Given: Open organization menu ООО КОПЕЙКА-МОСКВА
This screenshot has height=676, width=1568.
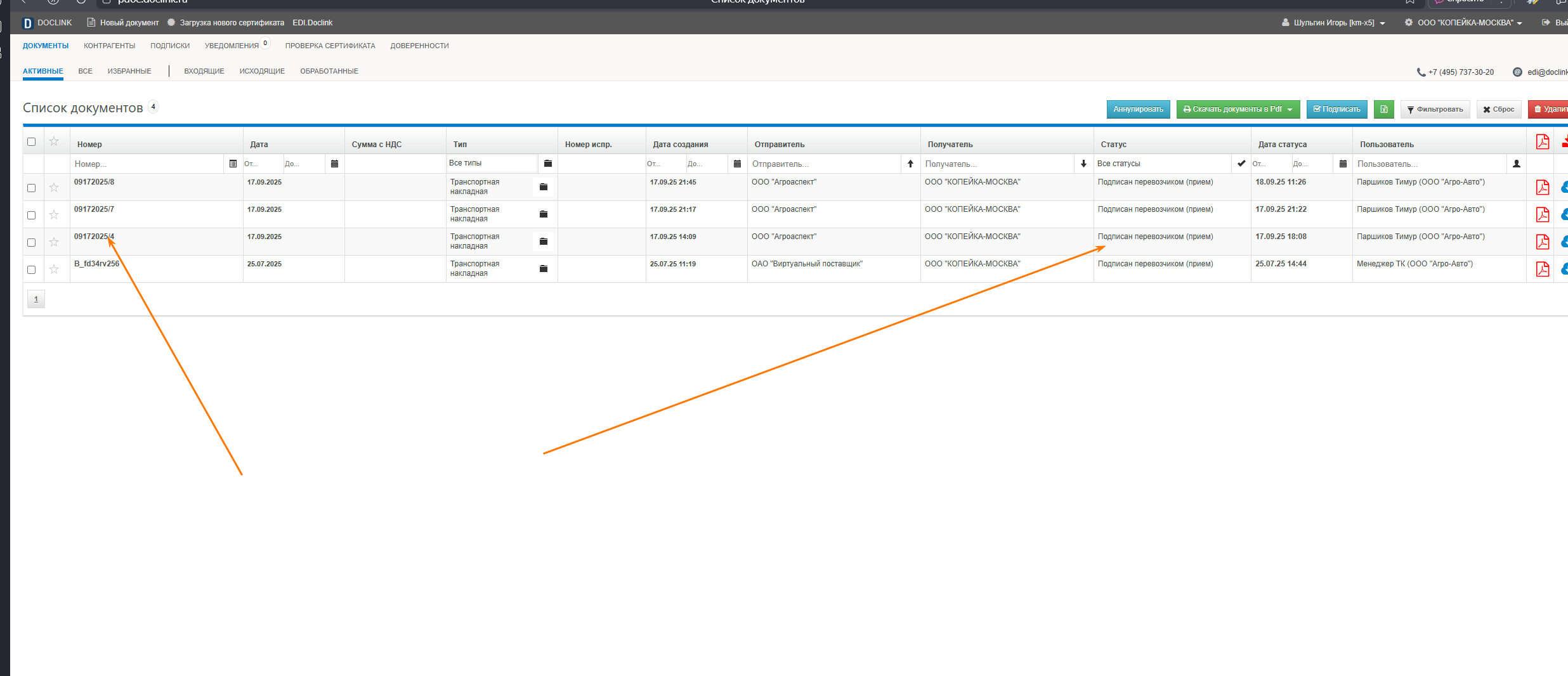Looking at the screenshot, I should [1463, 23].
